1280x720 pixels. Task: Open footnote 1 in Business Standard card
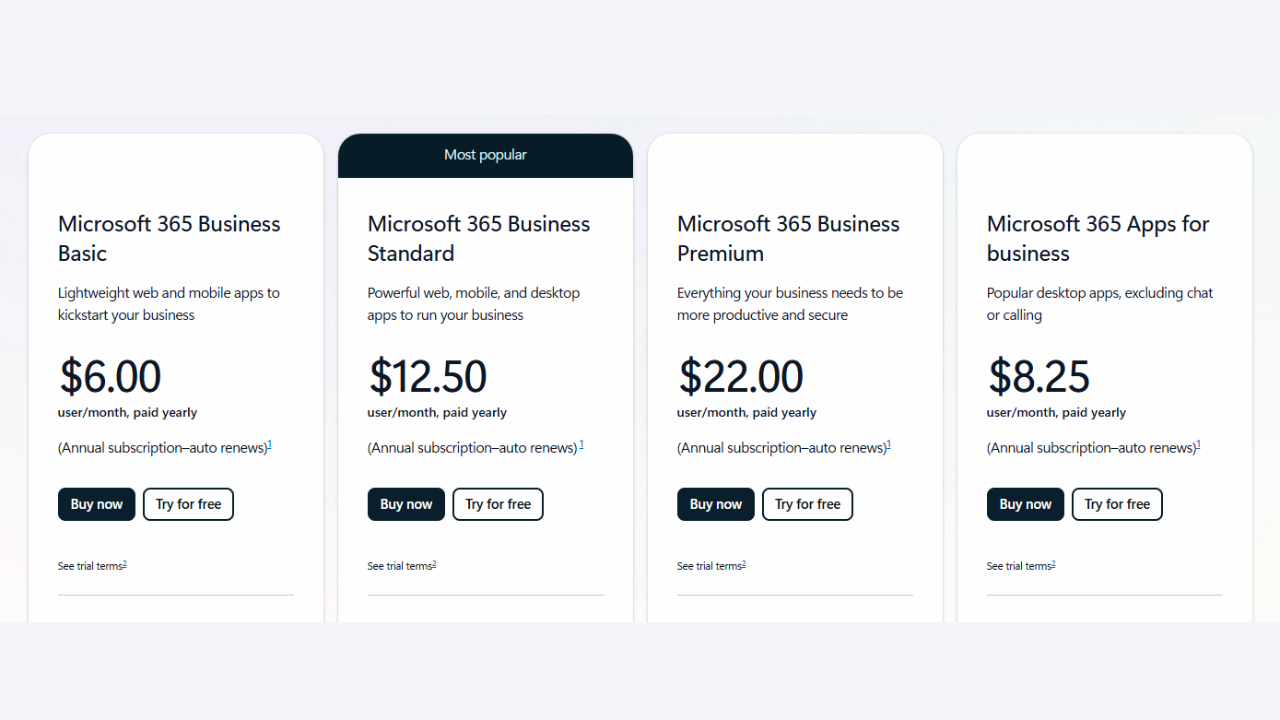coord(581,444)
